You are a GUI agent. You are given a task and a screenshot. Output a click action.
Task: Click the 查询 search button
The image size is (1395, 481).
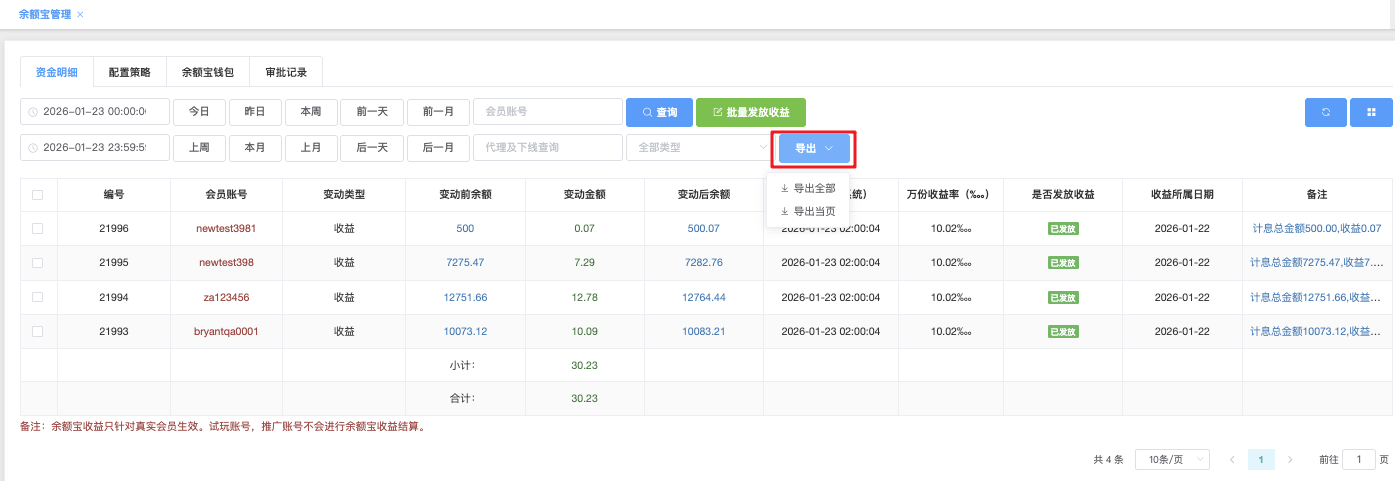658,112
